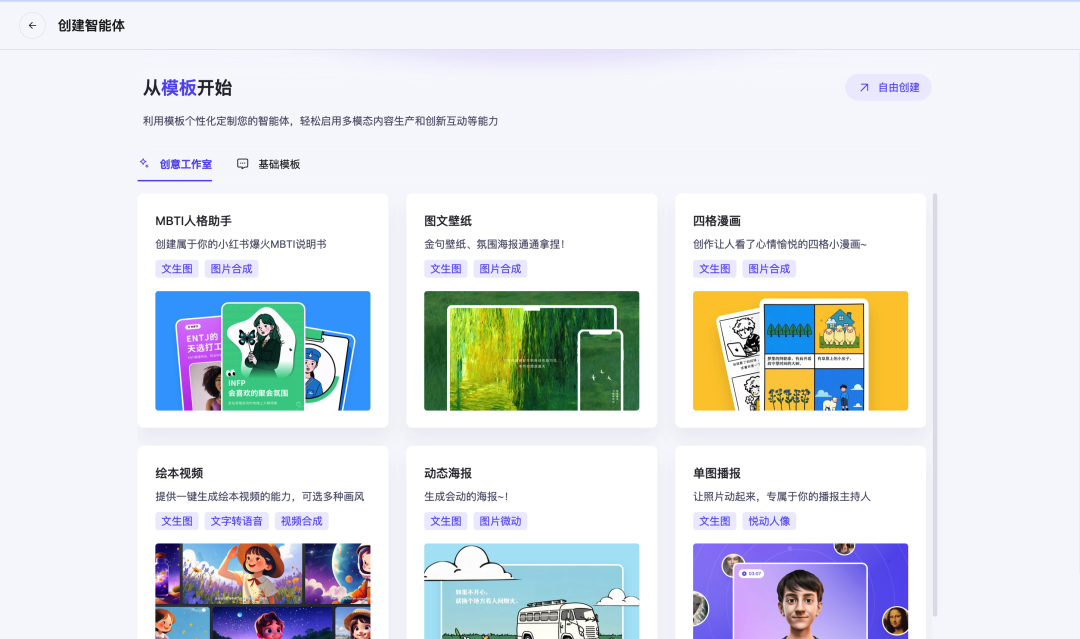Click 文生图 tag on 绘本视频 card

(177, 521)
